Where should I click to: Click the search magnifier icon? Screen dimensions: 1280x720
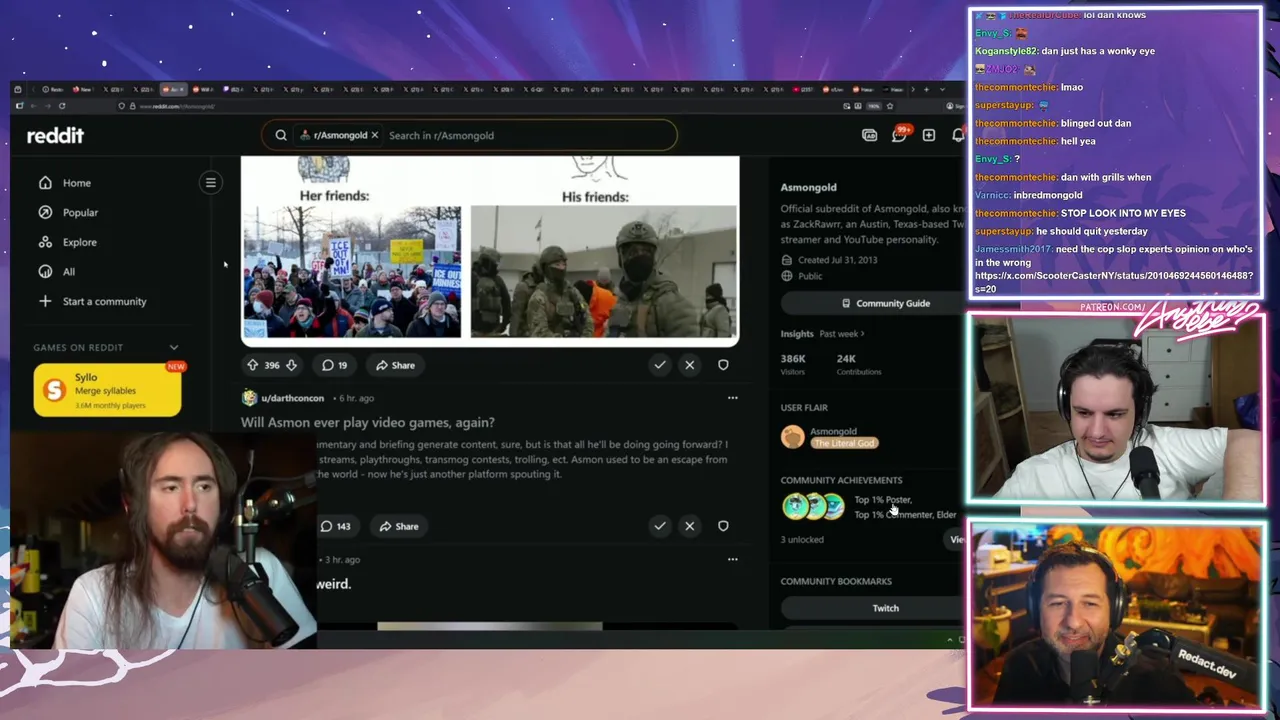[x=281, y=135]
